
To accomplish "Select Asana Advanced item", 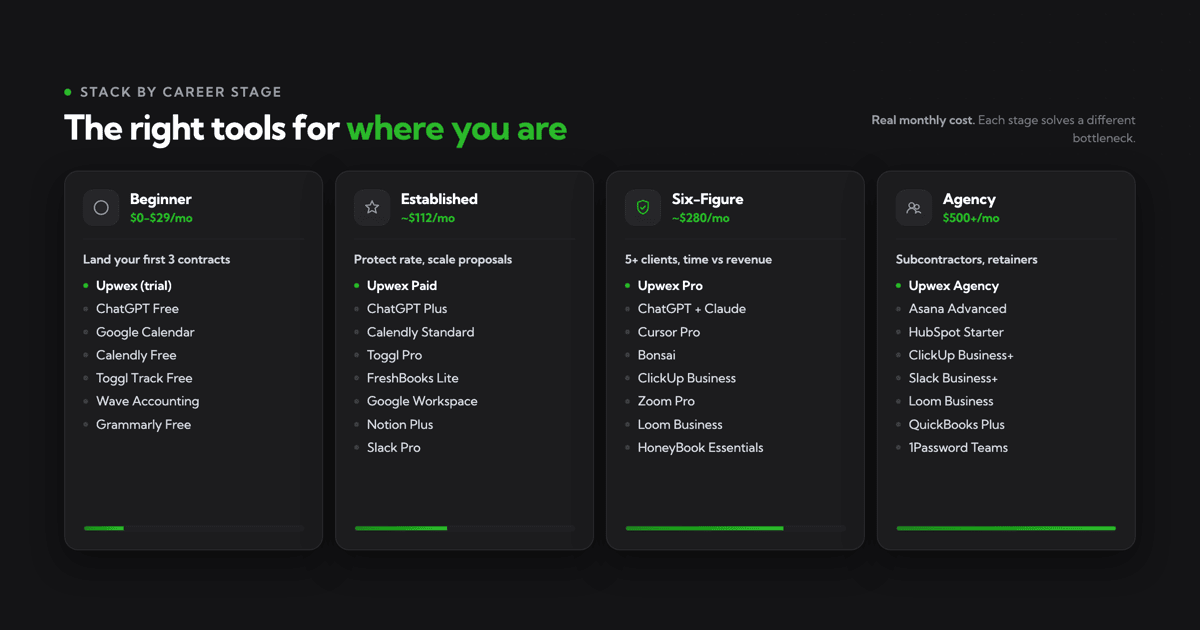I will [x=958, y=309].
